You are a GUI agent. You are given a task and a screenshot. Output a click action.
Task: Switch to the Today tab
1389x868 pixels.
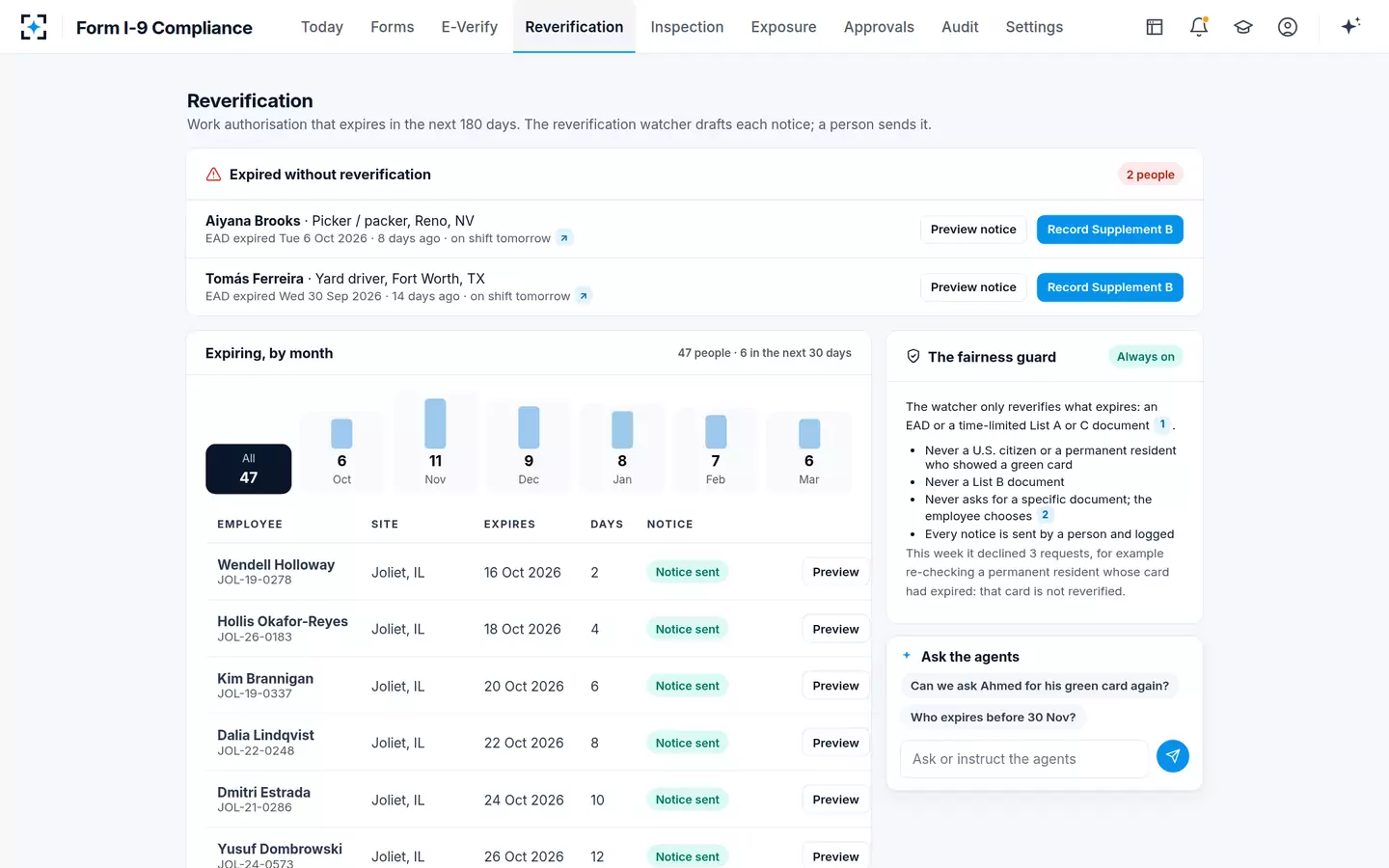(322, 27)
